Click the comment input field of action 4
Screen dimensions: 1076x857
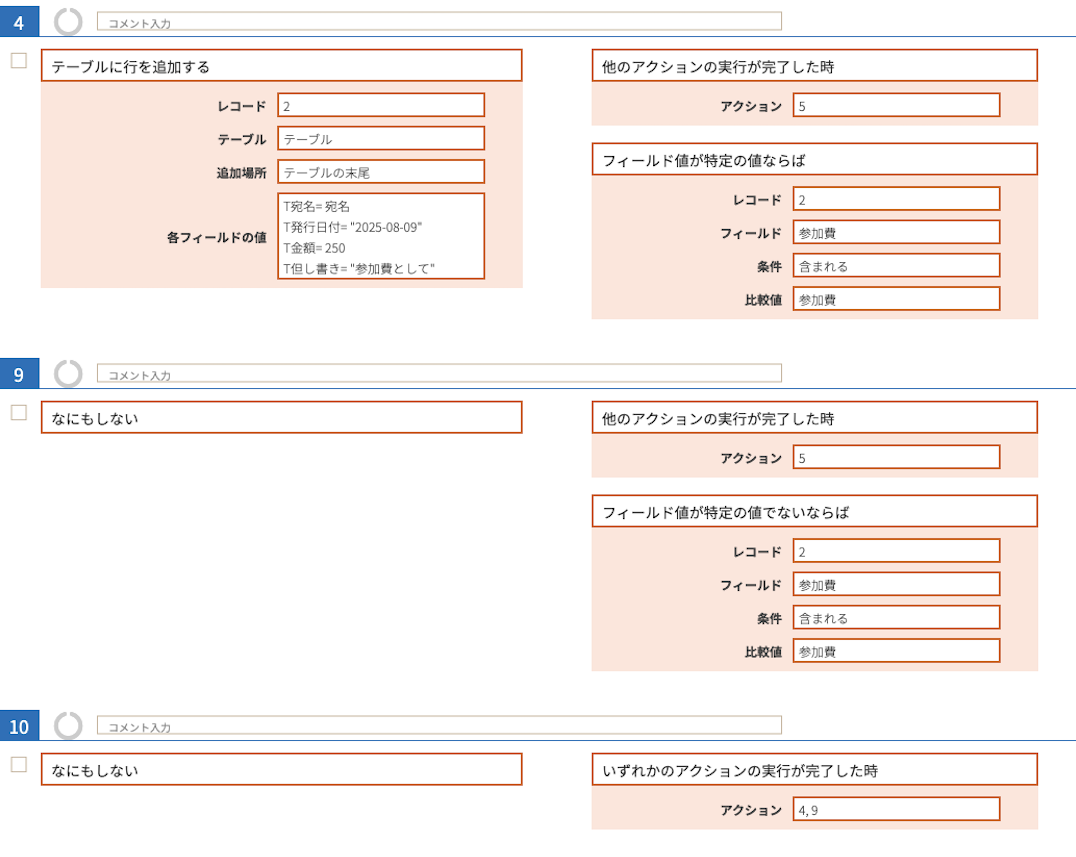coord(439,21)
